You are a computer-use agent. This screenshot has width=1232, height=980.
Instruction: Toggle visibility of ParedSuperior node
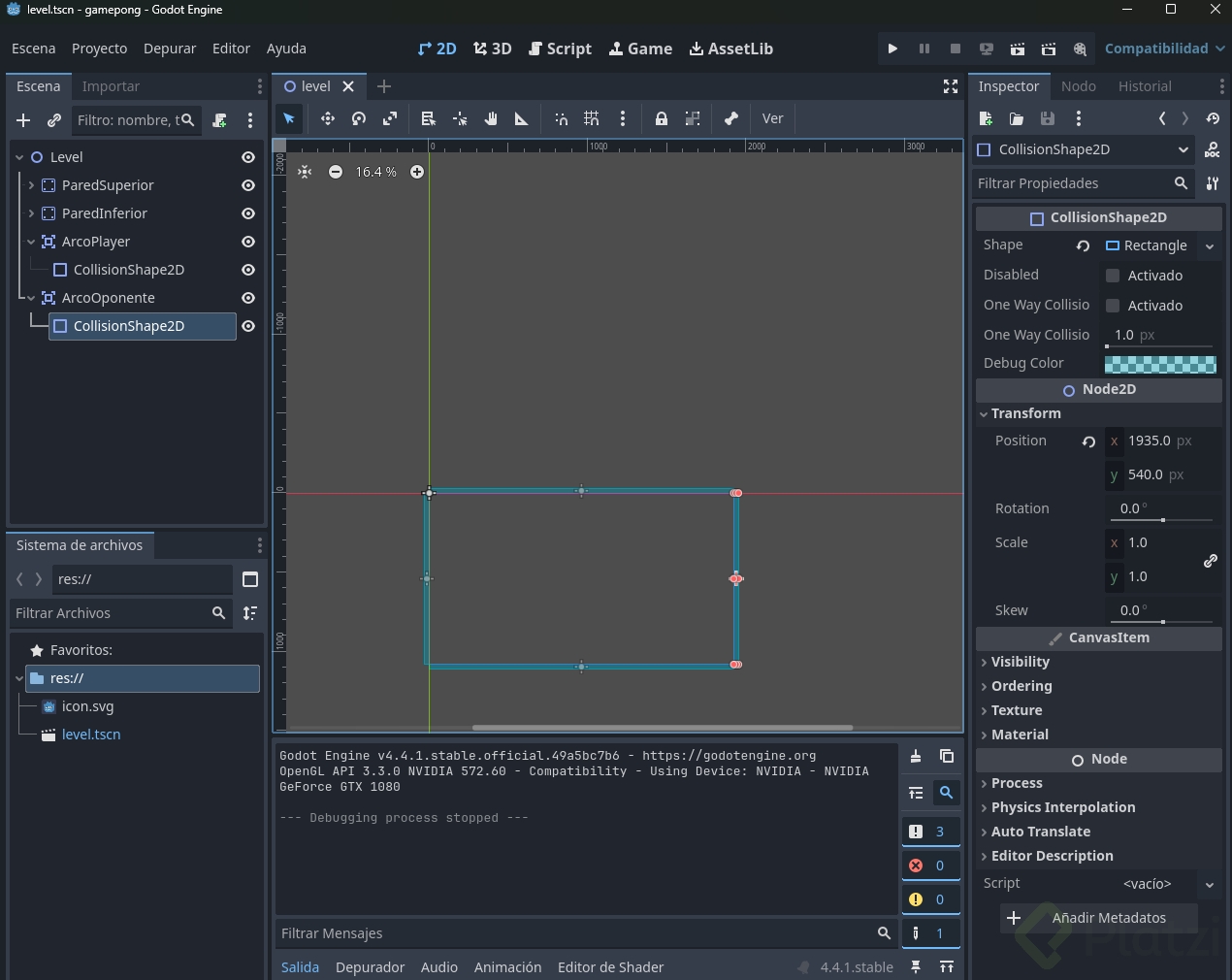click(248, 185)
